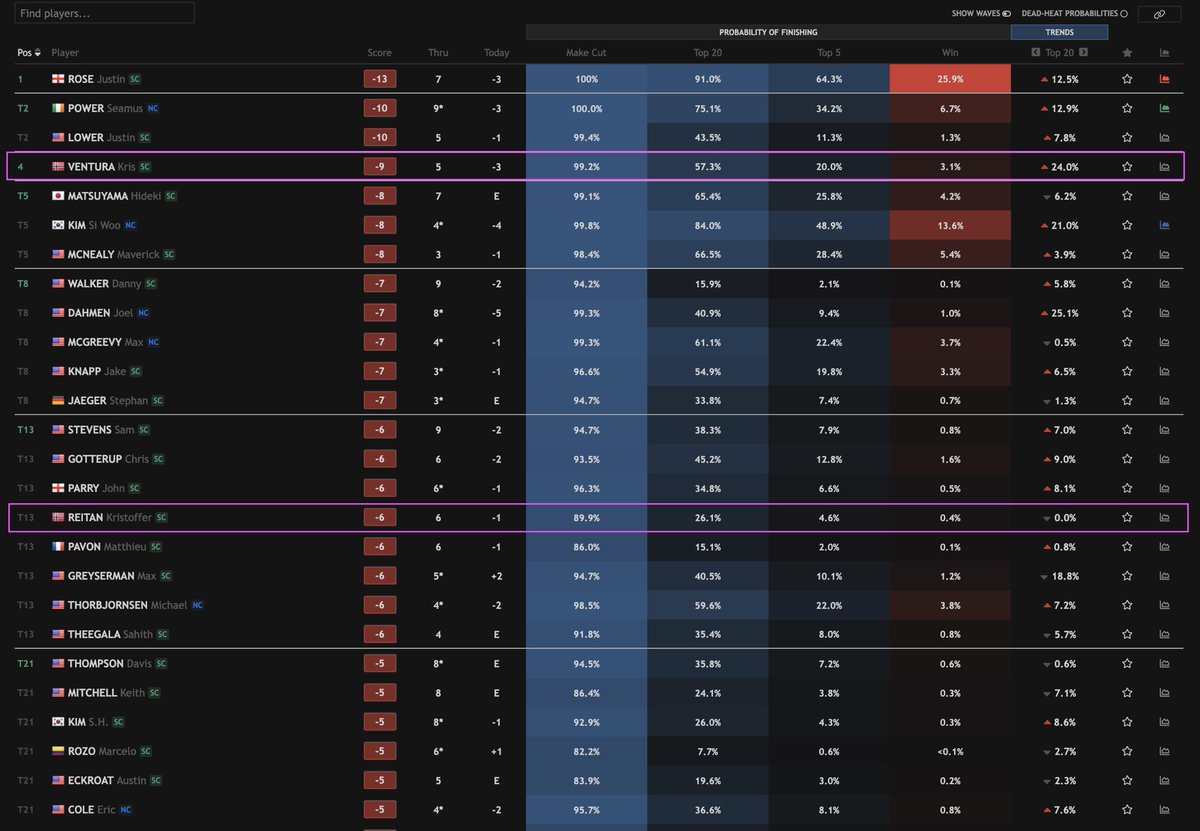Open chart for JAEGER Stephan row
The width and height of the screenshot is (1200, 831).
tap(1164, 400)
